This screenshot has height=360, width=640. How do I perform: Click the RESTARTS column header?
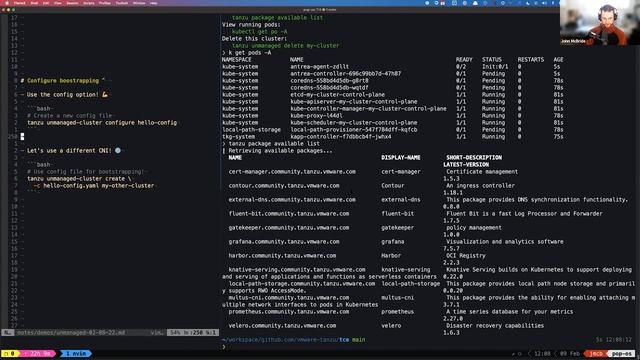pos(531,60)
